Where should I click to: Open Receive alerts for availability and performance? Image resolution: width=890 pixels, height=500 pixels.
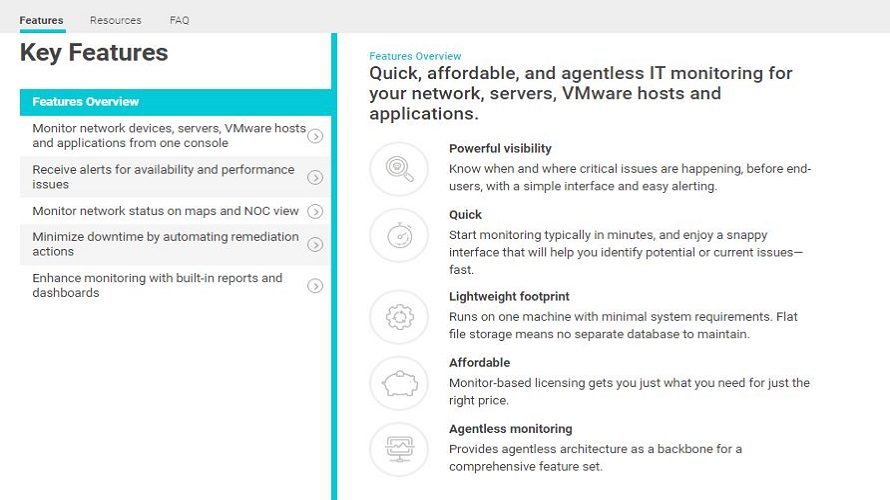[x=163, y=177]
